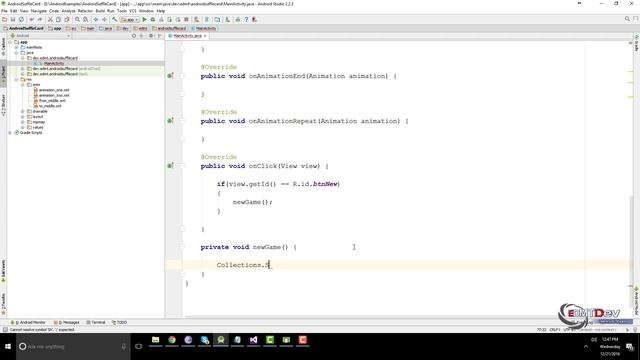Toggle the Favorites side tab
Screen dimensions: 640x360
pyautogui.click(x=3, y=304)
